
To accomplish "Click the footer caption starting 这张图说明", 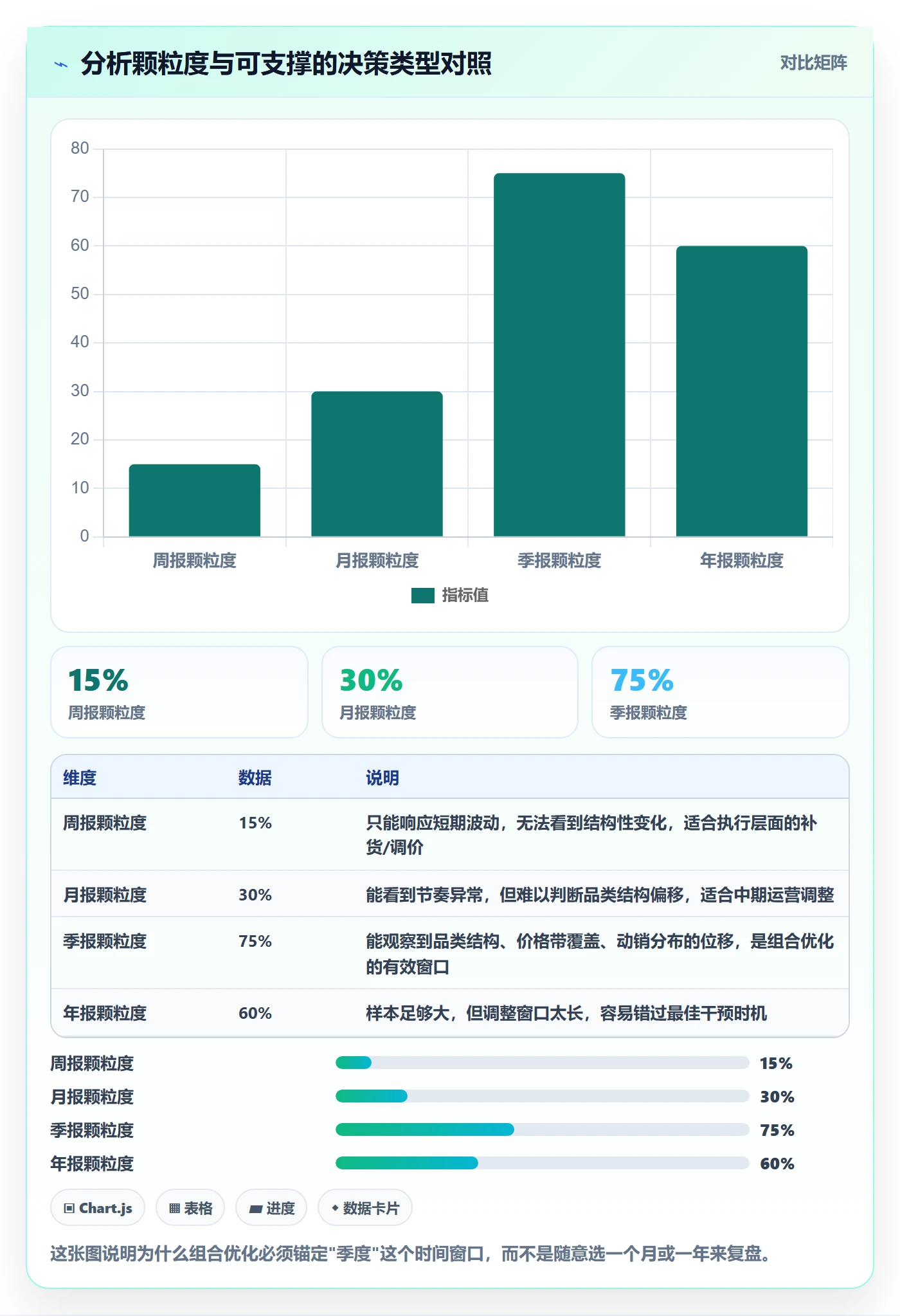I will click(411, 1254).
